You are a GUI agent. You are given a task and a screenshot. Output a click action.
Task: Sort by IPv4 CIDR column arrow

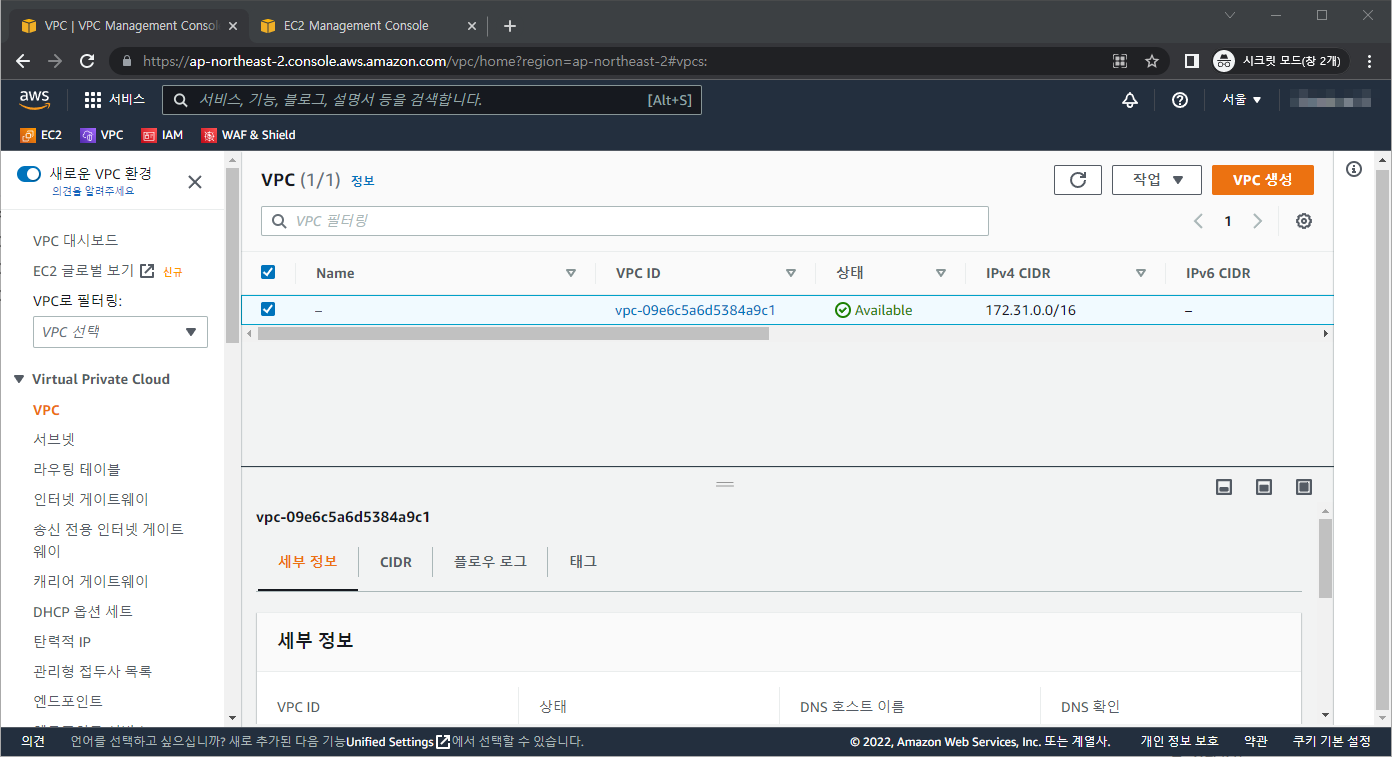[x=1141, y=273]
